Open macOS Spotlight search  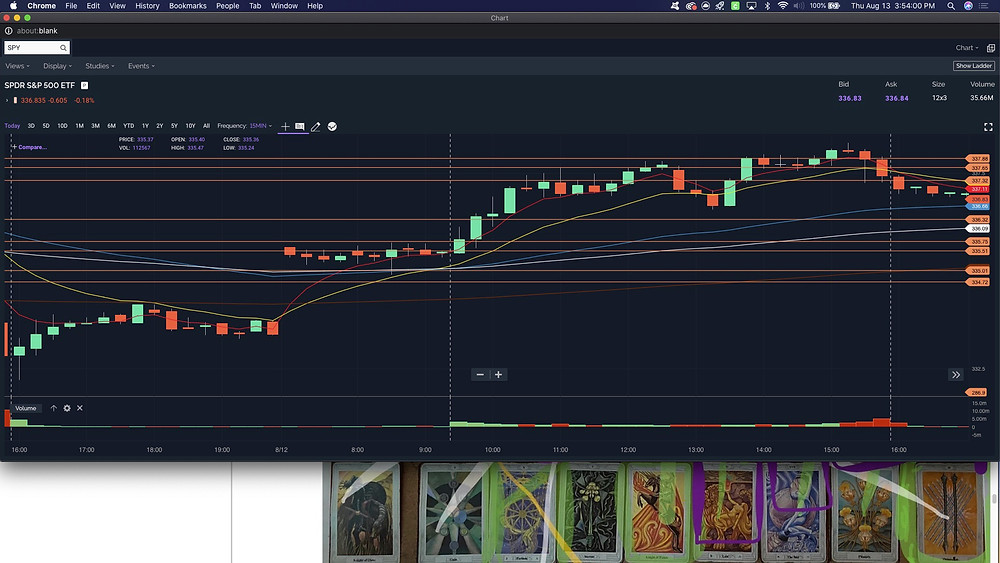coord(951,6)
